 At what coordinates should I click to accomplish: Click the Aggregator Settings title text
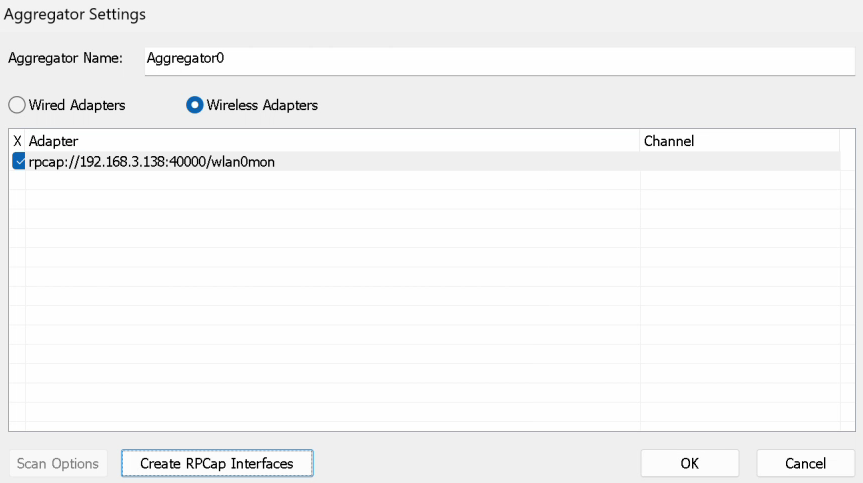[x=75, y=14]
